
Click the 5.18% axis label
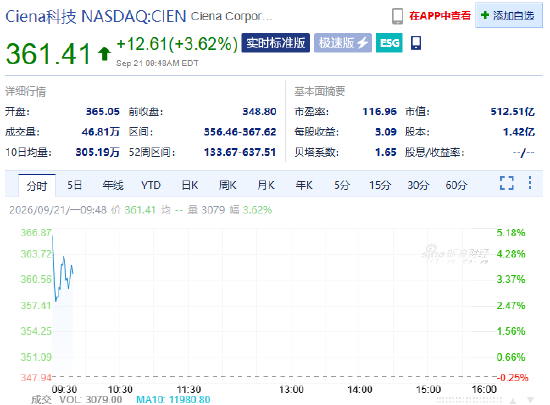(511, 232)
